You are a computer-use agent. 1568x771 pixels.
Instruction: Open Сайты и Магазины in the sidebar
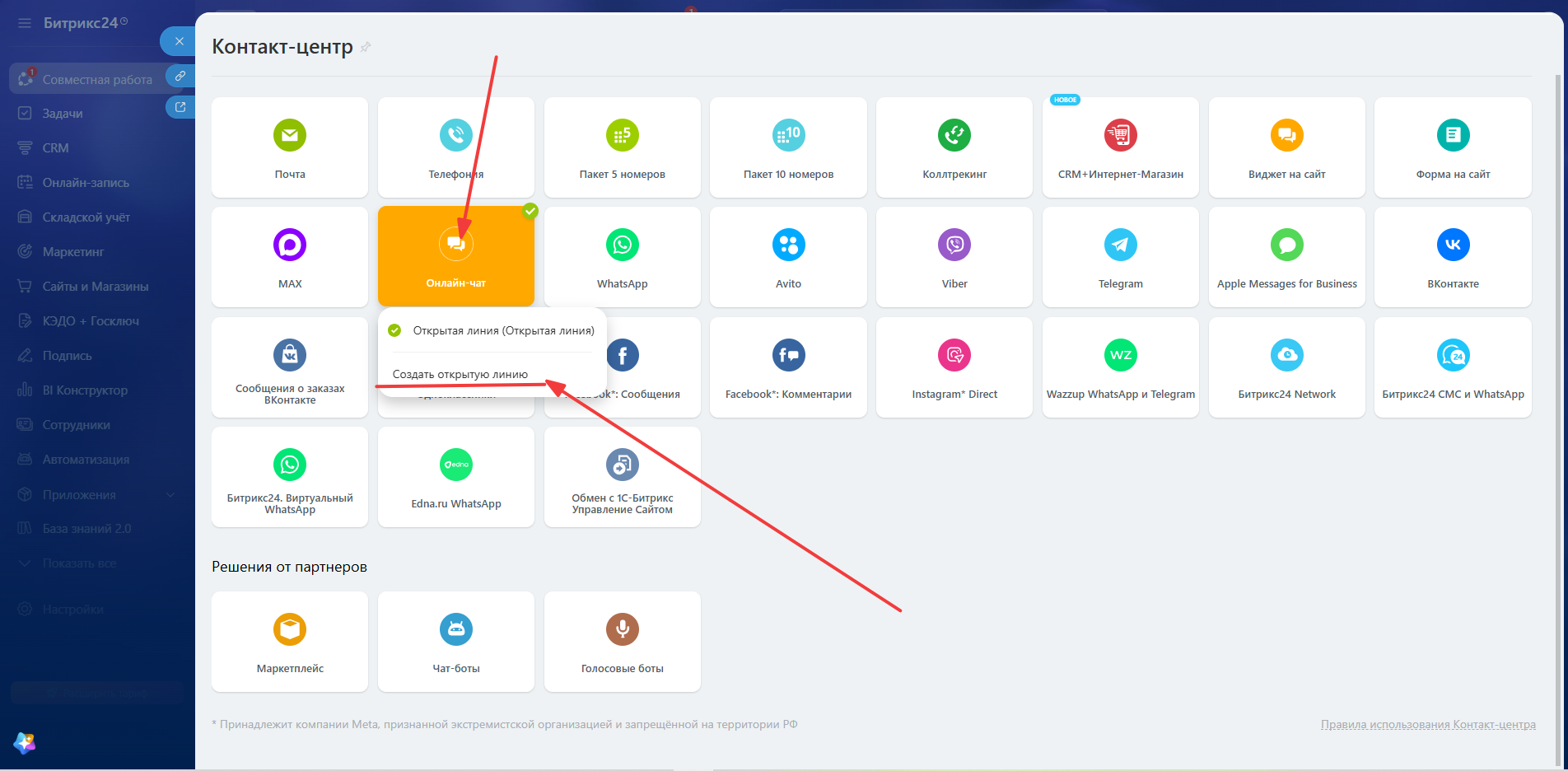click(x=97, y=287)
